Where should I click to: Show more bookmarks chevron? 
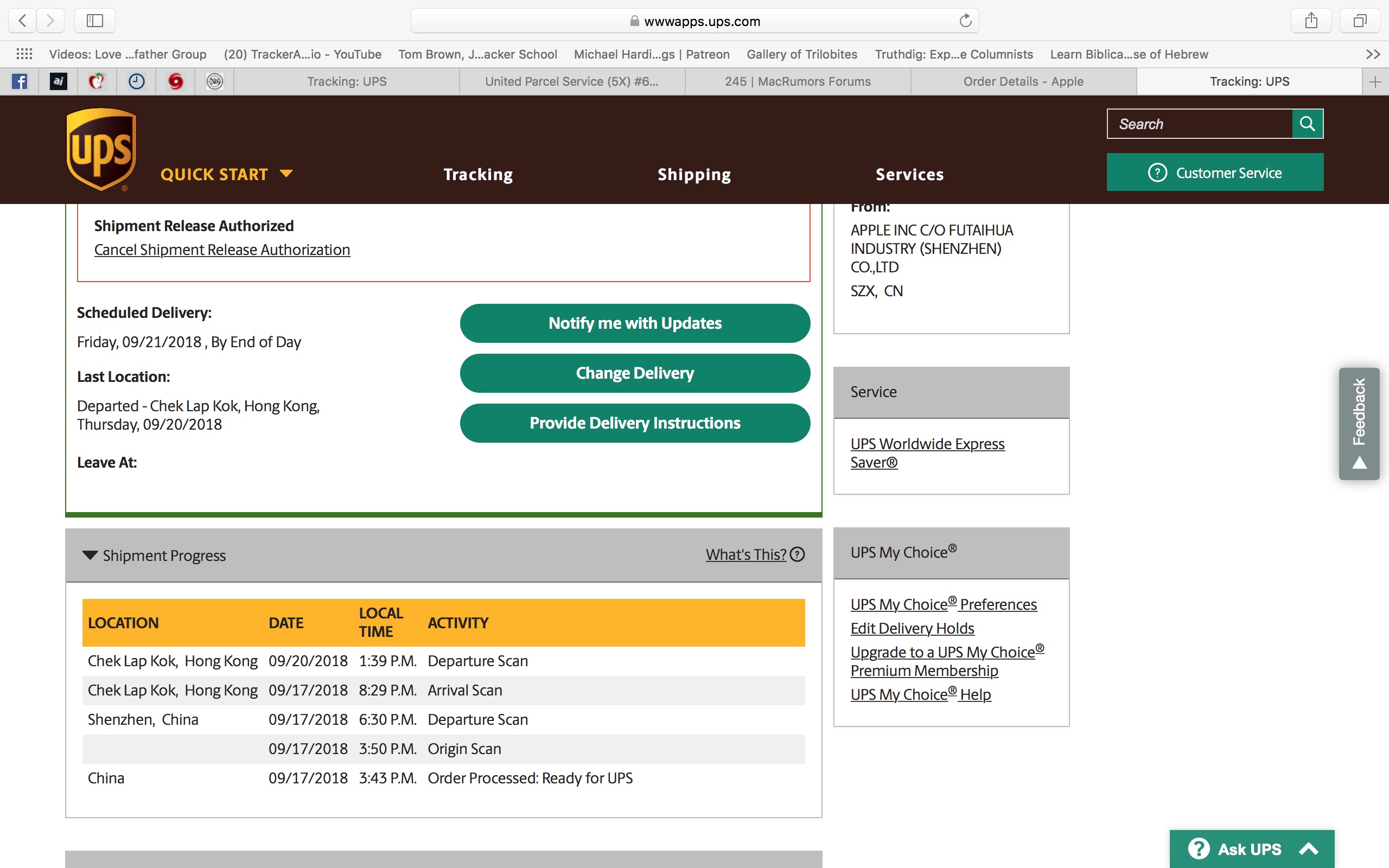(x=1373, y=54)
